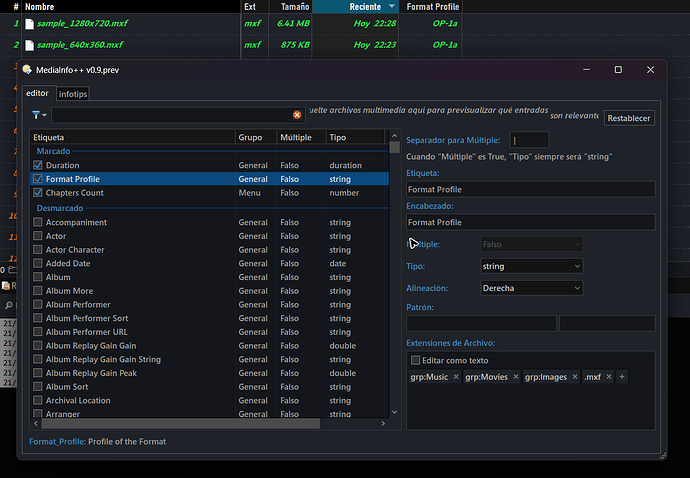The image size is (690, 478).
Task: Add a new file extension with plus
Action: point(622,377)
